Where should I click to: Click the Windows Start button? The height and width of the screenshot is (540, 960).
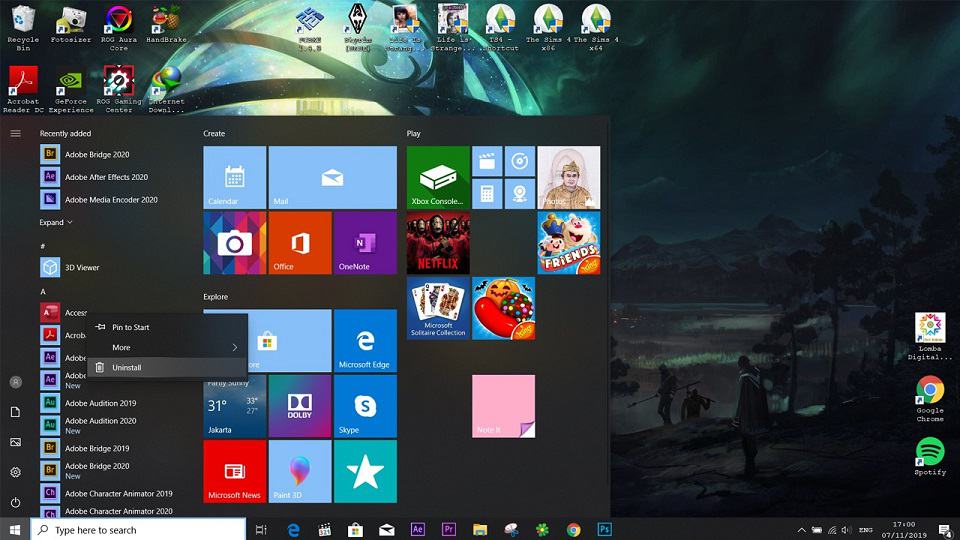(x=15, y=530)
